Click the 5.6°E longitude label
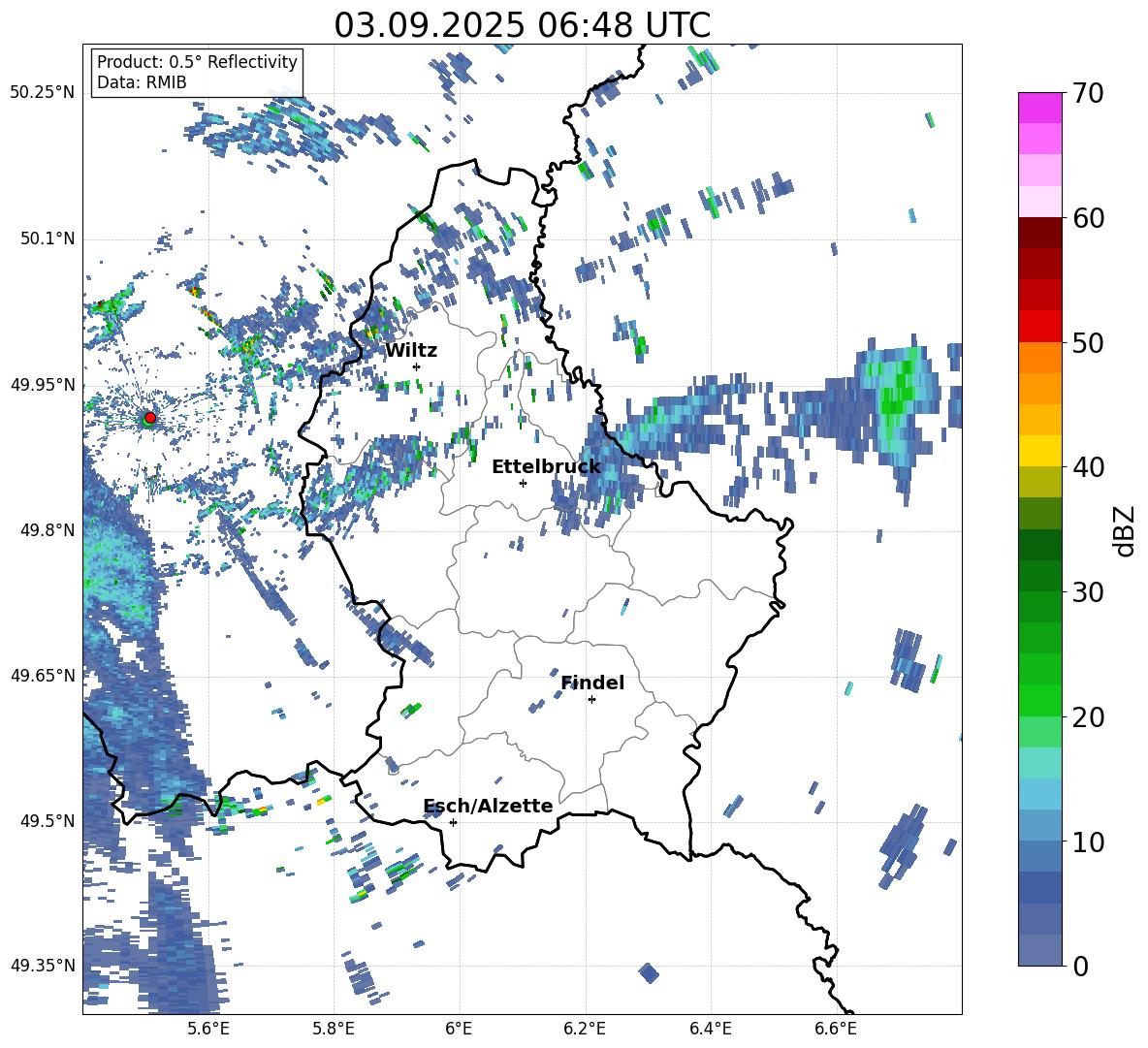Viewport: 1148px width, 1048px height. tap(208, 1029)
